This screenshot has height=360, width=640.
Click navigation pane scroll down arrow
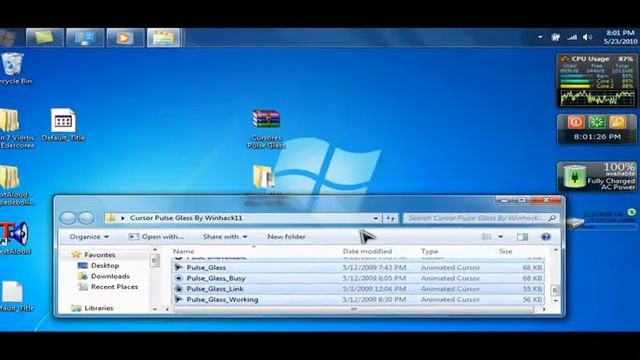click(155, 309)
